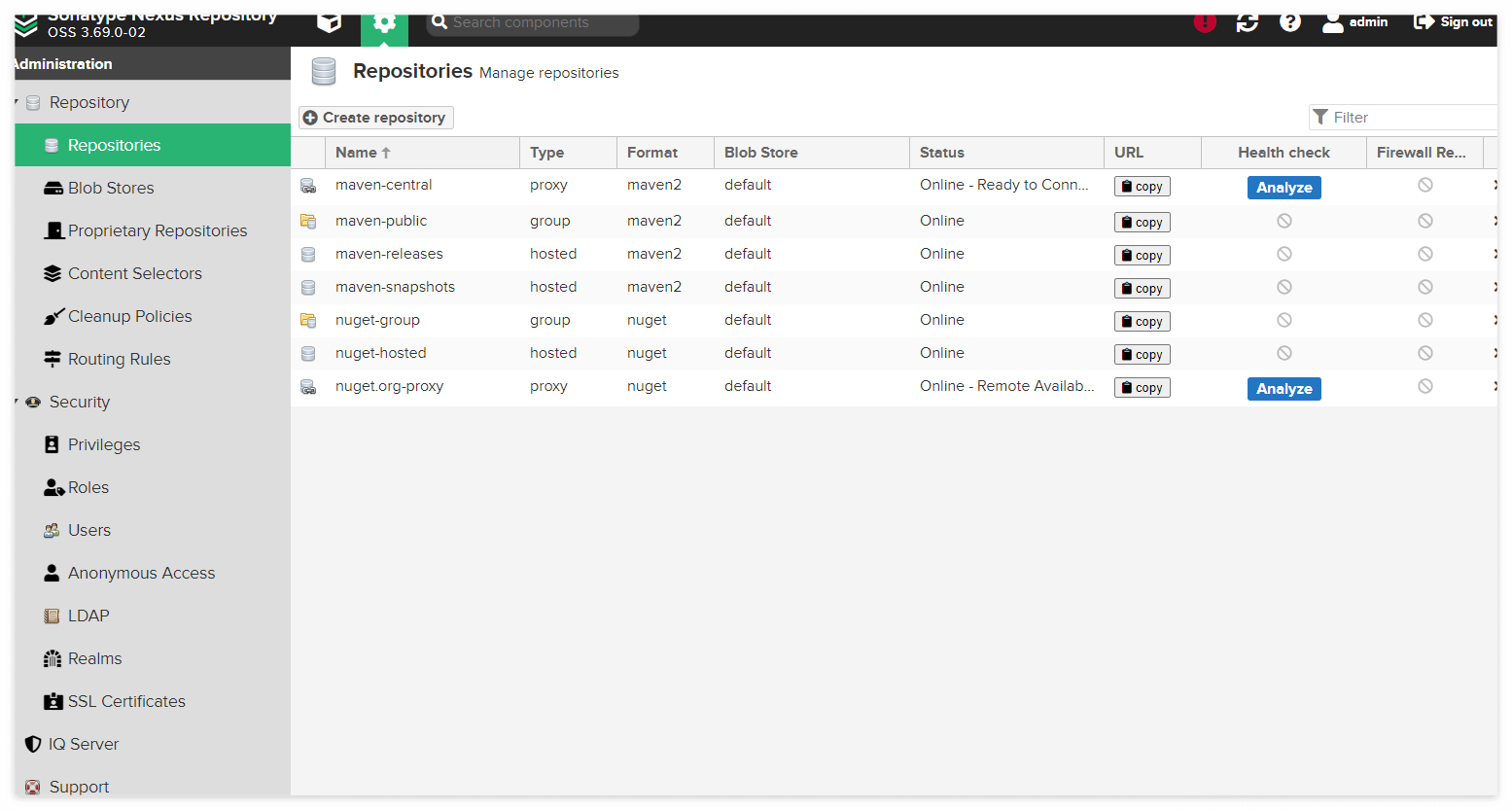
Task: Click firewall report icon for maven-central
Action: tap(1425, 185)
